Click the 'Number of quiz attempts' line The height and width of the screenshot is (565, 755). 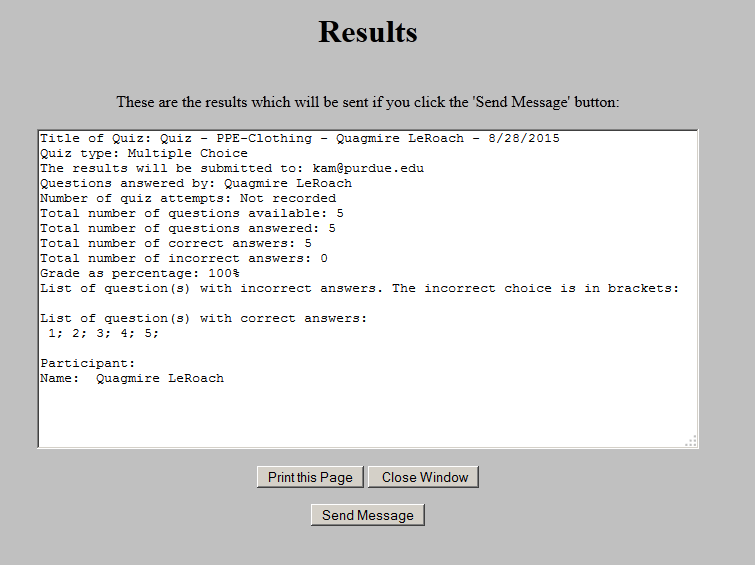tap(188, 199)
